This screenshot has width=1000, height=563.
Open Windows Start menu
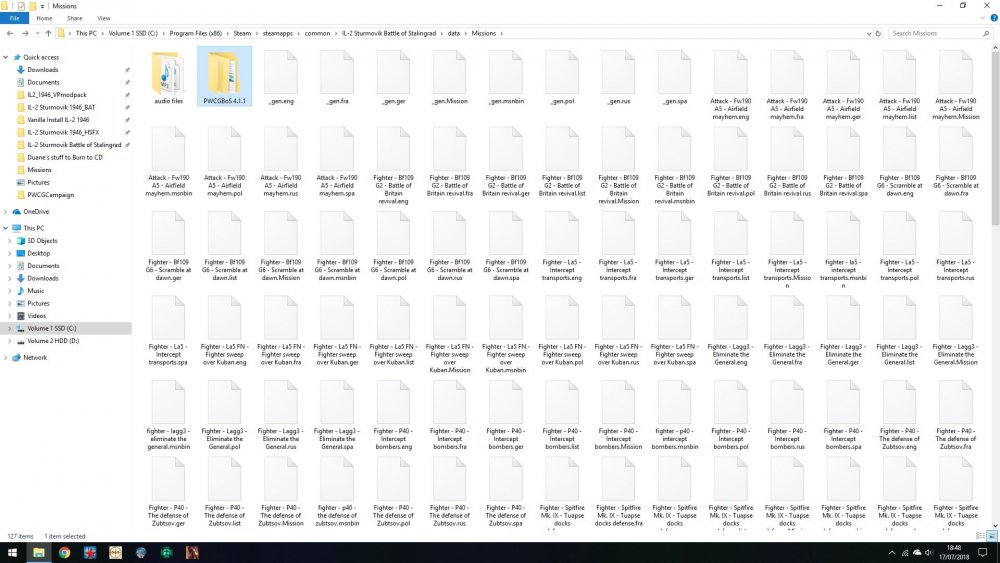click(12, 553)
